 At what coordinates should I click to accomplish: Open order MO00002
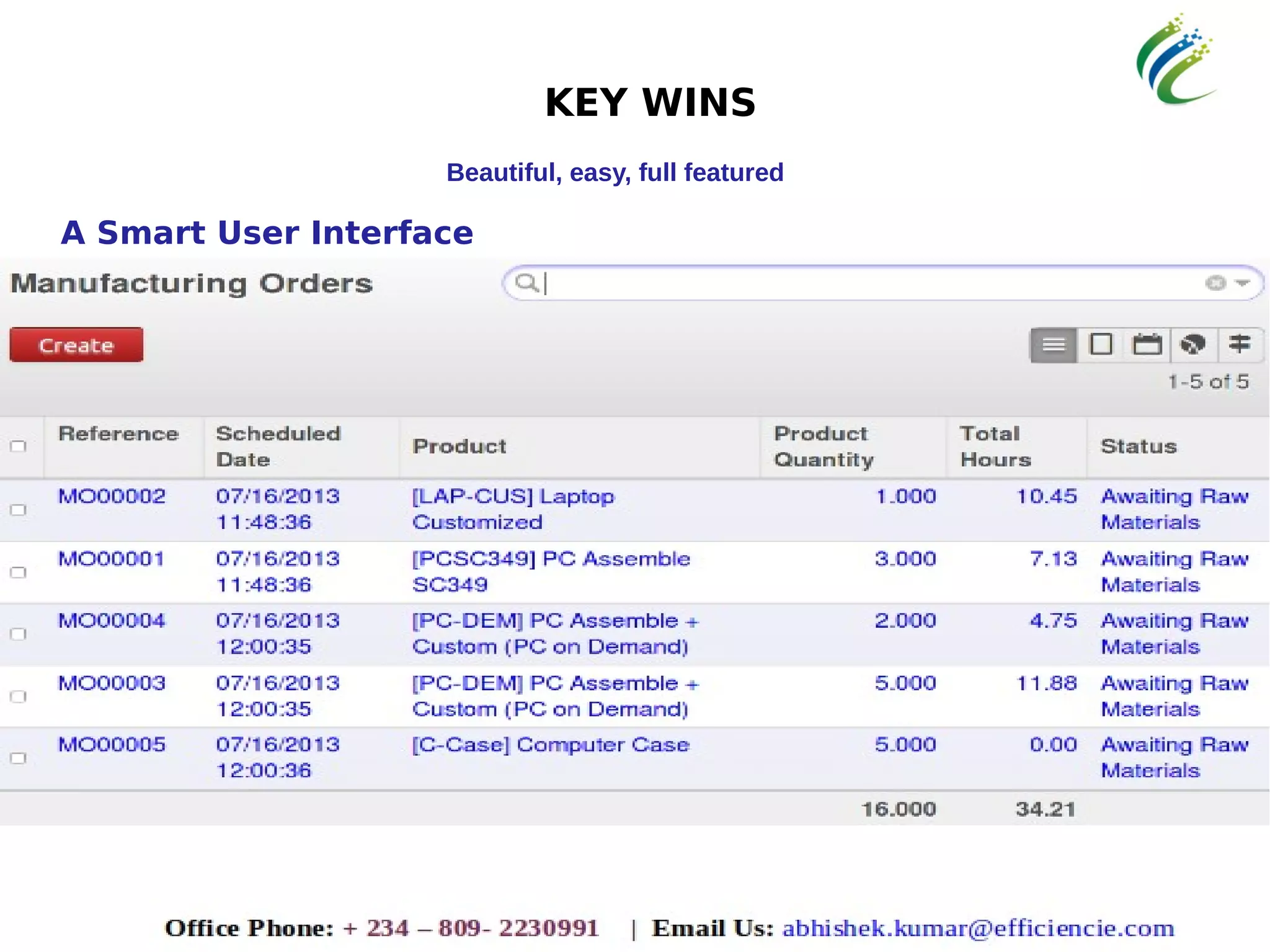pyautogui.click(x=112, y=496)
